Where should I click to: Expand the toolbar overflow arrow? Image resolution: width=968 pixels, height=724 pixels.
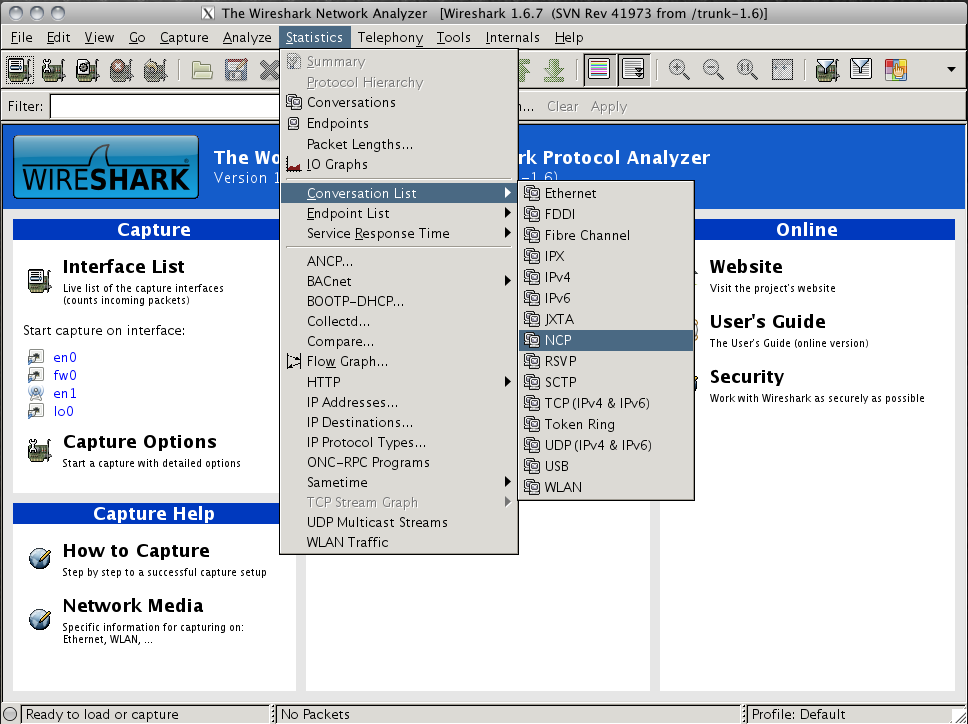(951, 70)
